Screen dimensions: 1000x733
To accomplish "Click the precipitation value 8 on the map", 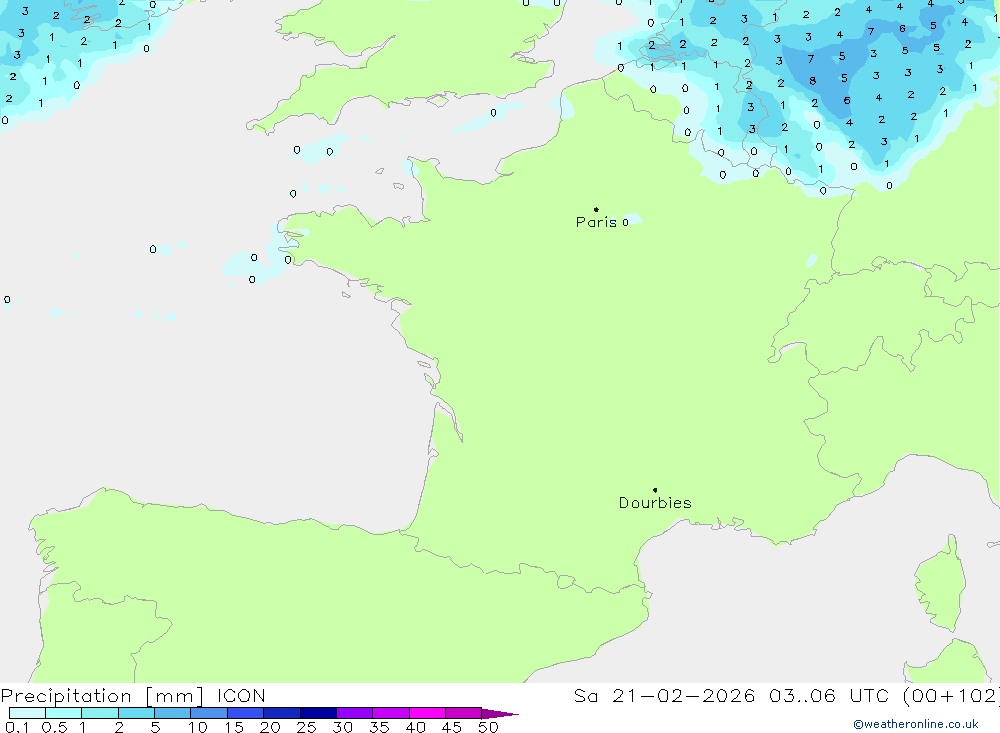I will (x=812, y=81).
